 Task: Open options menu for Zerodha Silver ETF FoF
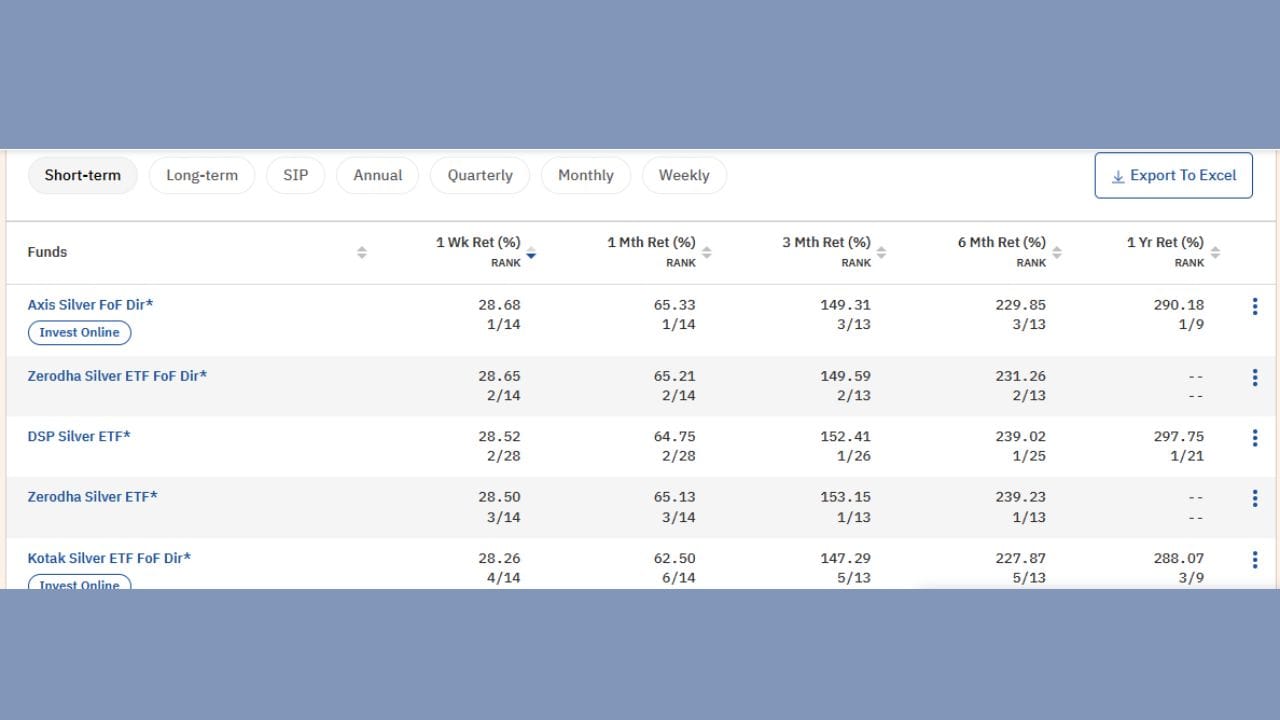(1254, 378)
